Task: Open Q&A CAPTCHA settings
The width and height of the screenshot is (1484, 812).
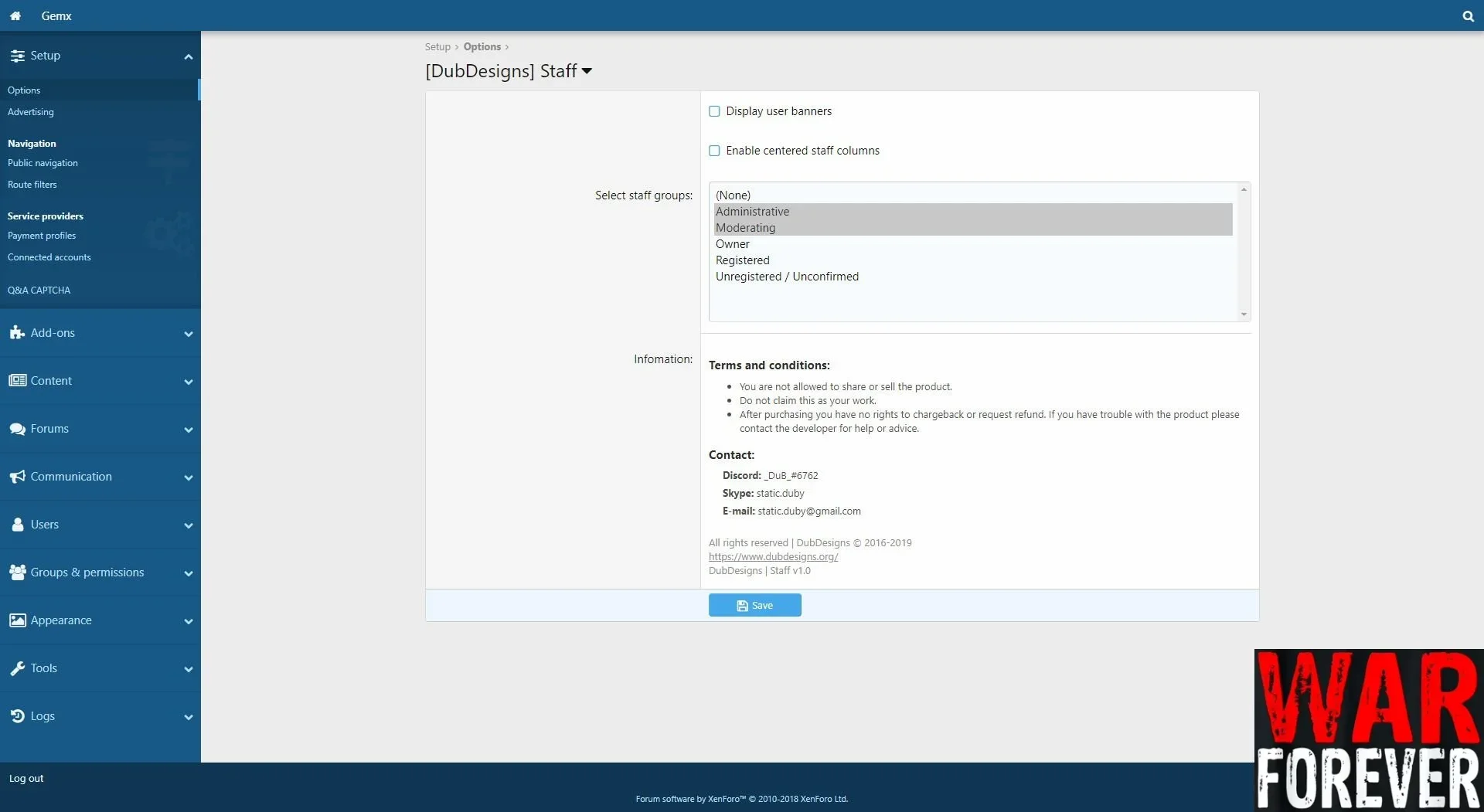Action: coord(39,290)
